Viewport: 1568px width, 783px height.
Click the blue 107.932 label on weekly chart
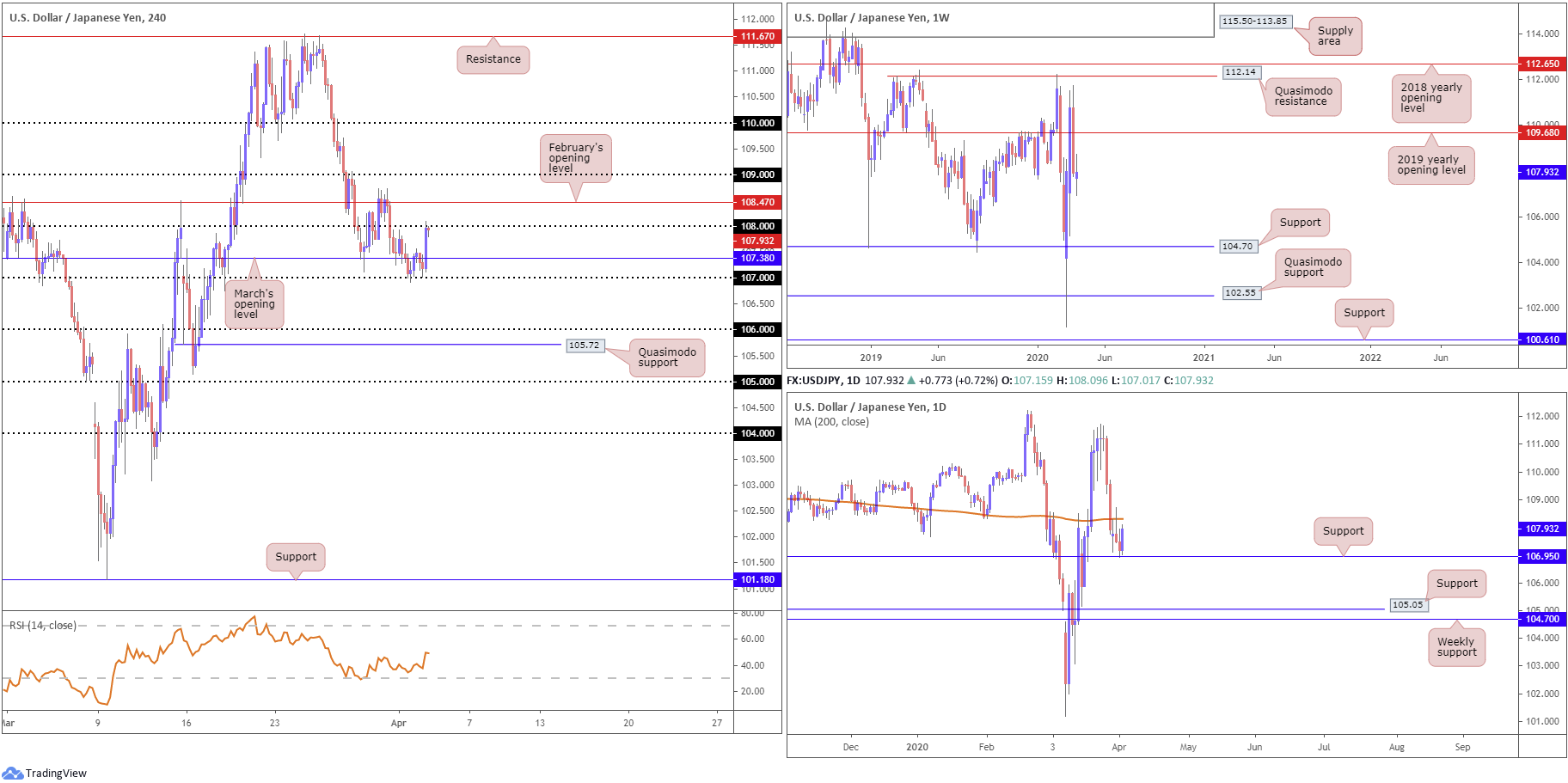pyautogui.click(x=1542, y=172)
